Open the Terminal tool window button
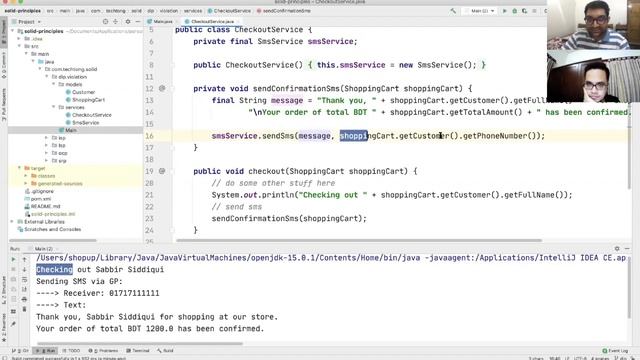Image resolution: width=640 pixels, height=360 pixels. pyautogui.click(x=138, y=351)
